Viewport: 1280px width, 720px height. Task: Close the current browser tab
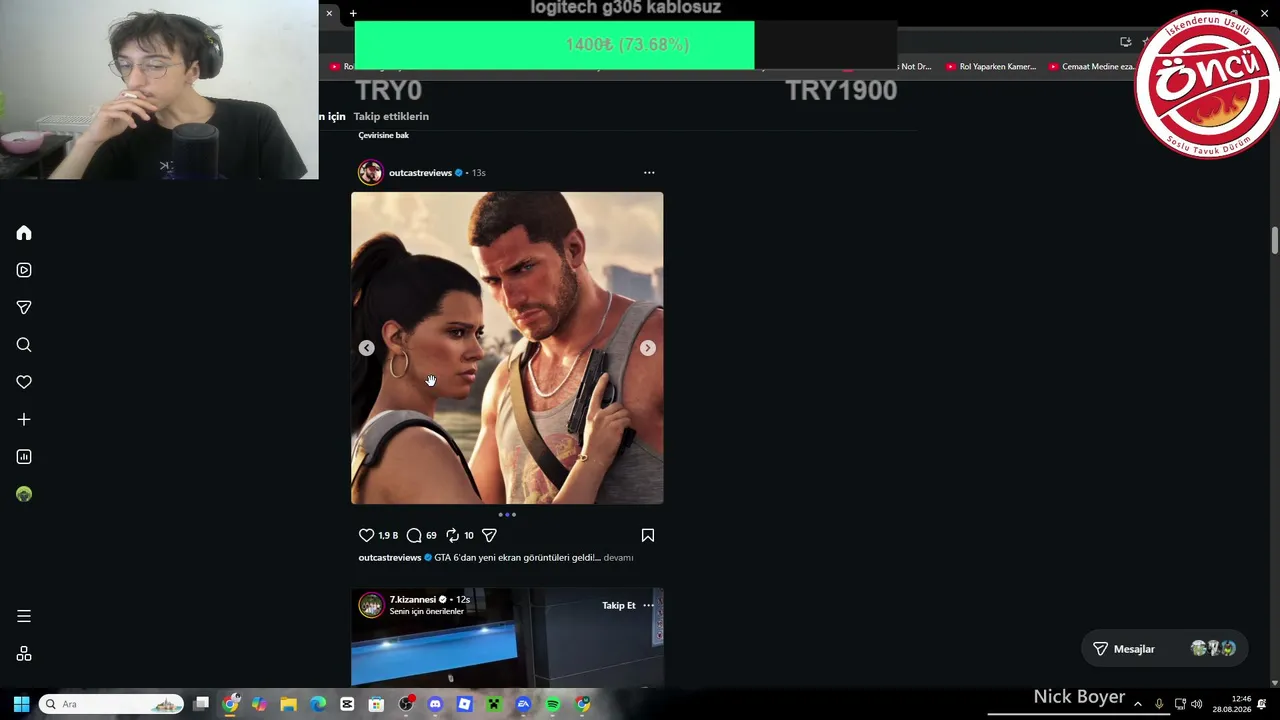[x=329, y=13]
